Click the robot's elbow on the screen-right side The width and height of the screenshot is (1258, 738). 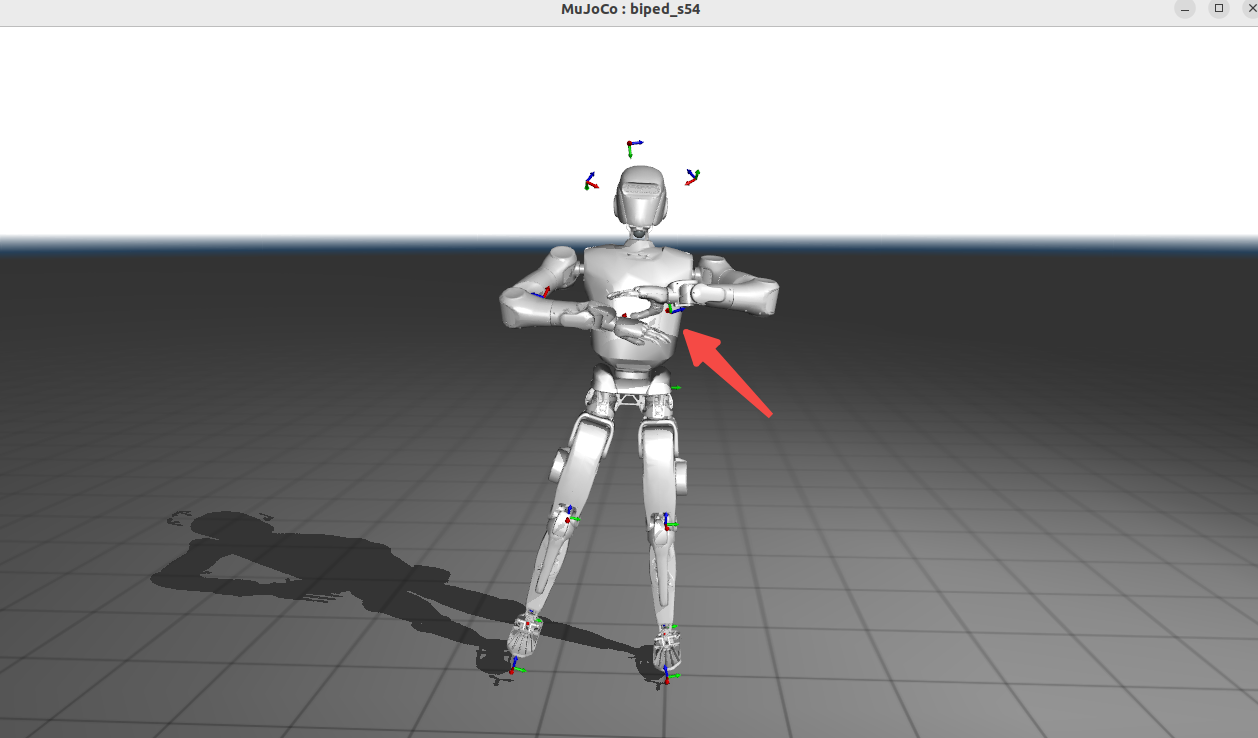(762, 297)
